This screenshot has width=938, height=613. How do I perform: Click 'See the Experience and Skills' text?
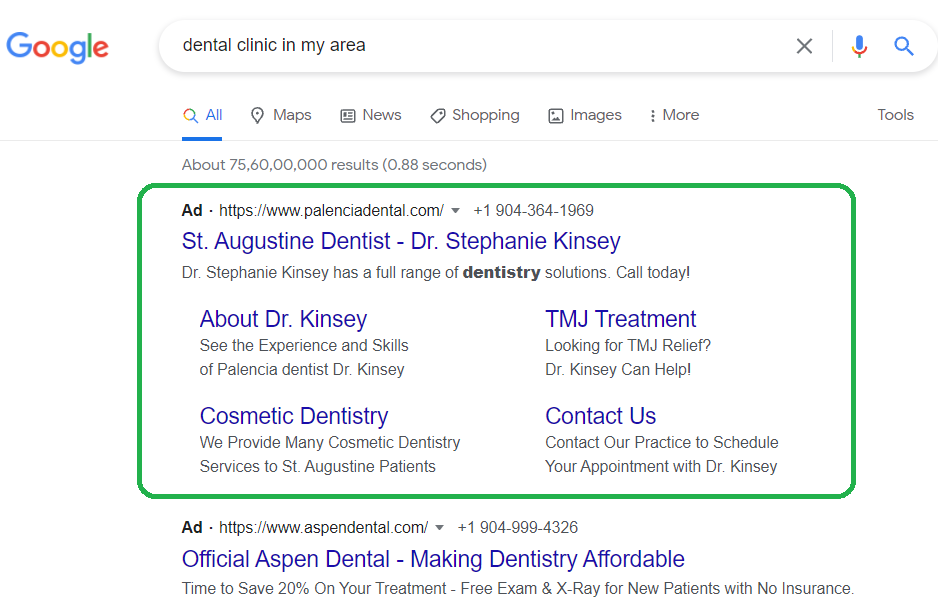[304, 346]
